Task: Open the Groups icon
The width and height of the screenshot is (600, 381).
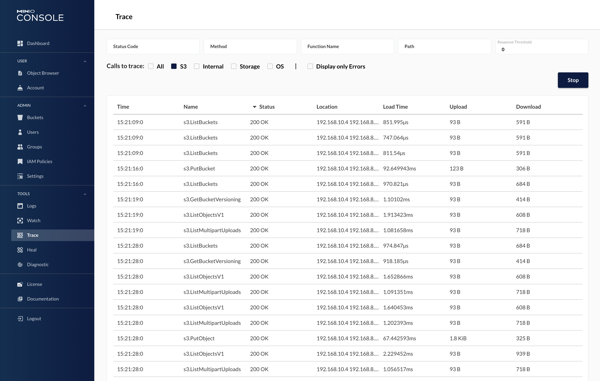Action: coord(20,147)
